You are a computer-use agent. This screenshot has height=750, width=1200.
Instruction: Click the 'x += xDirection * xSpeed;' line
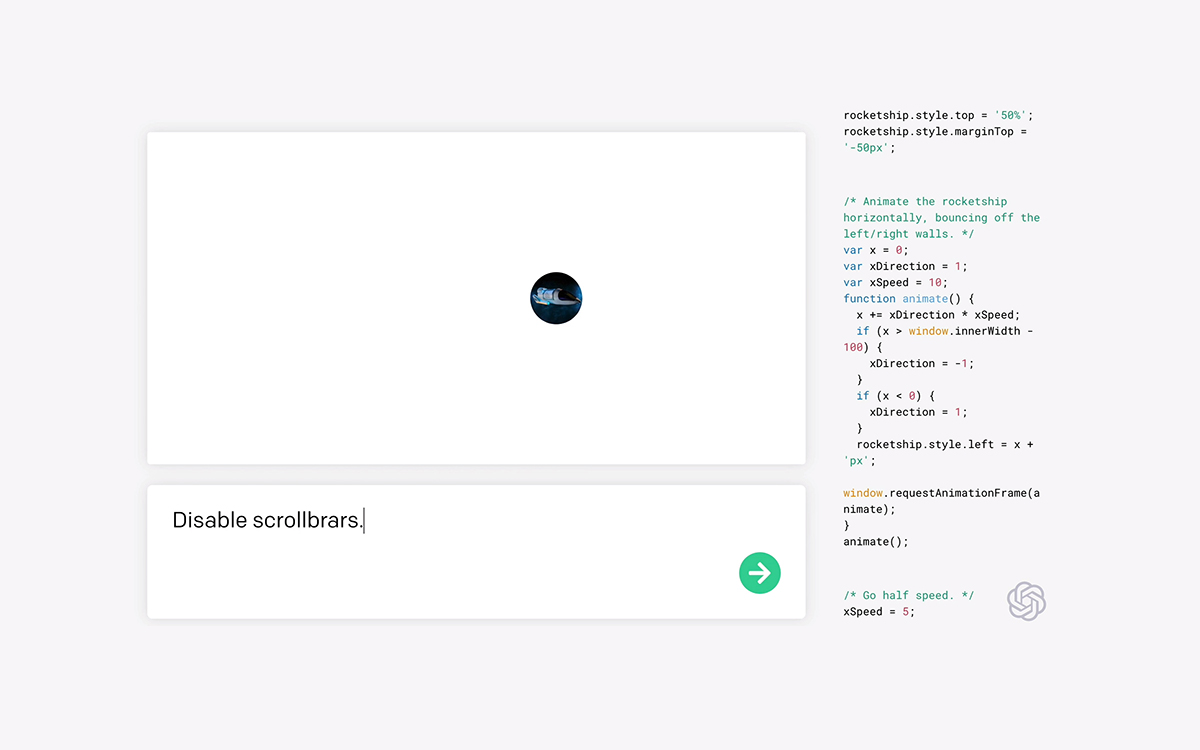(938, 315)
